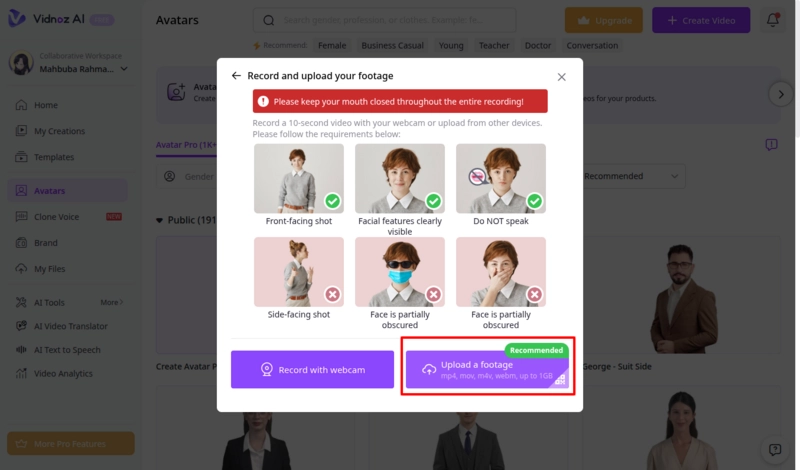This screenshot has width=800, height=470.
Task: Click the AI Video Translator icon
Action: 21,326
